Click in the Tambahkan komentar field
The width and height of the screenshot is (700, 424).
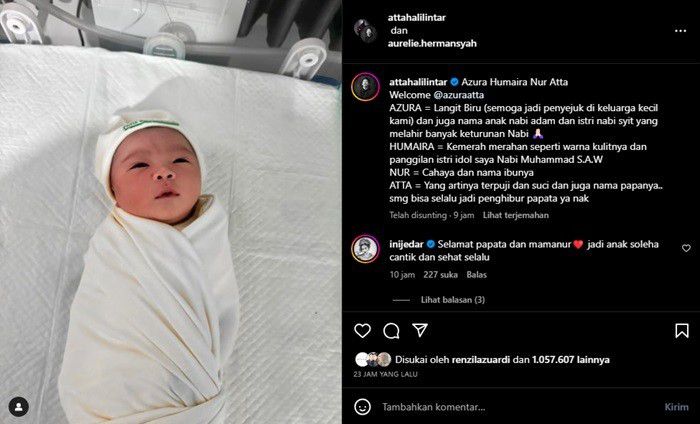(518, 407)
